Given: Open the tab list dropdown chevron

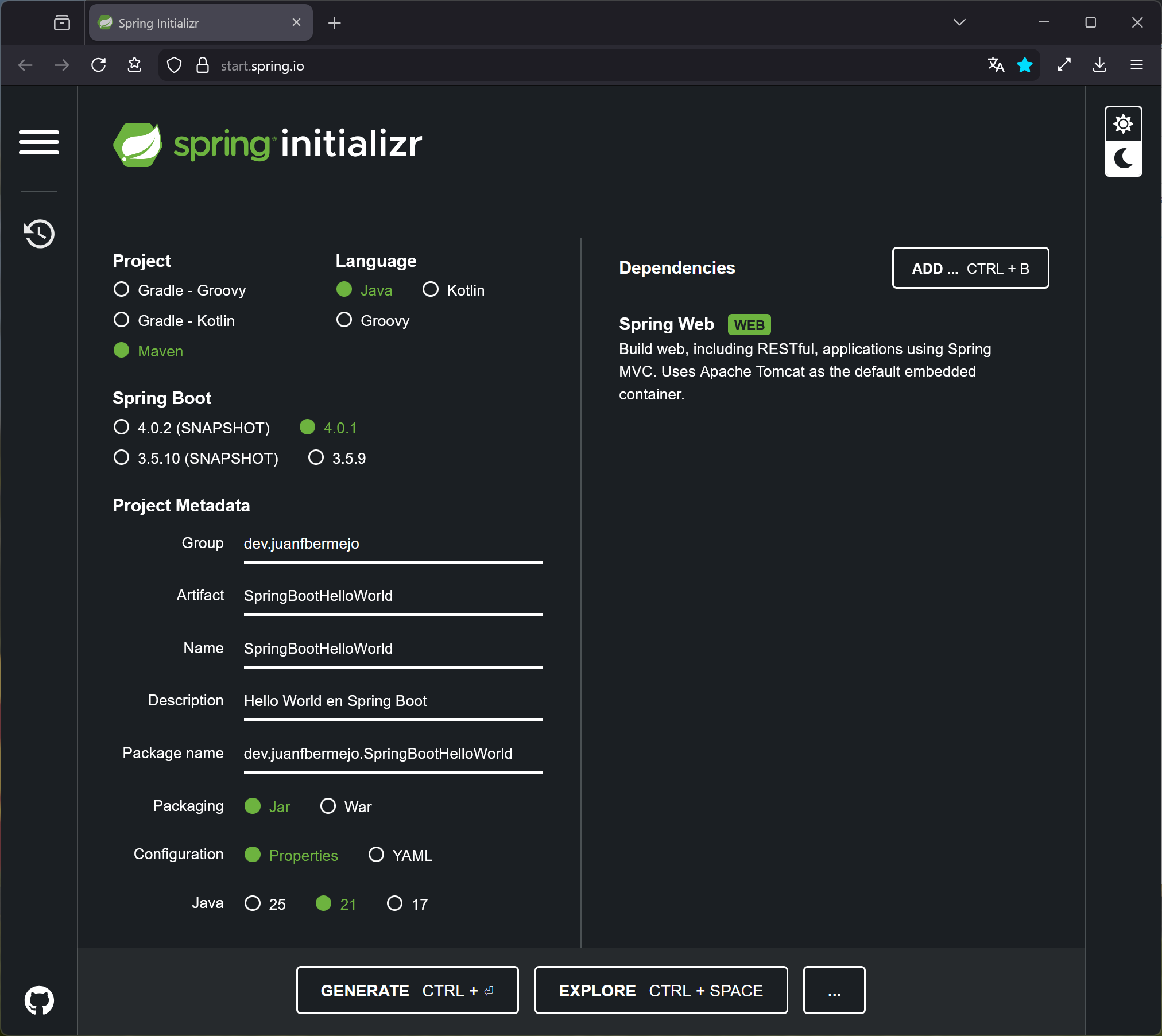Looking at the screenshot, I should [958, 22].
